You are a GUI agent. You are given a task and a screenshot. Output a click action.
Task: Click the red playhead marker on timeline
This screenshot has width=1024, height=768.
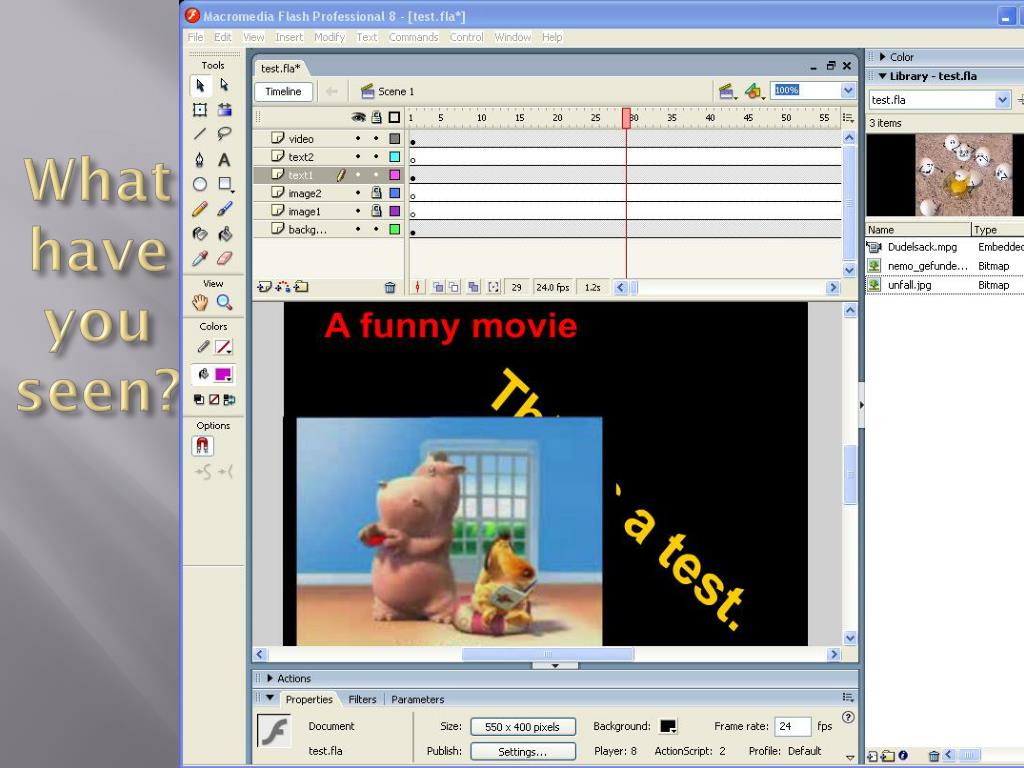click(626, 119)
